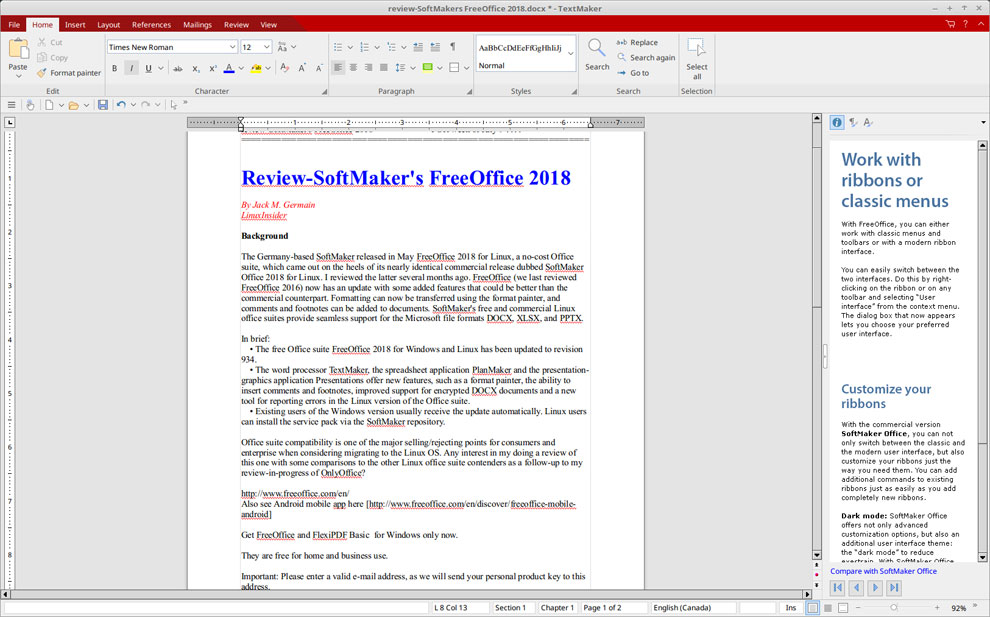Click the bulleted list icon
The image size is (990, 617).
point(338,47)
